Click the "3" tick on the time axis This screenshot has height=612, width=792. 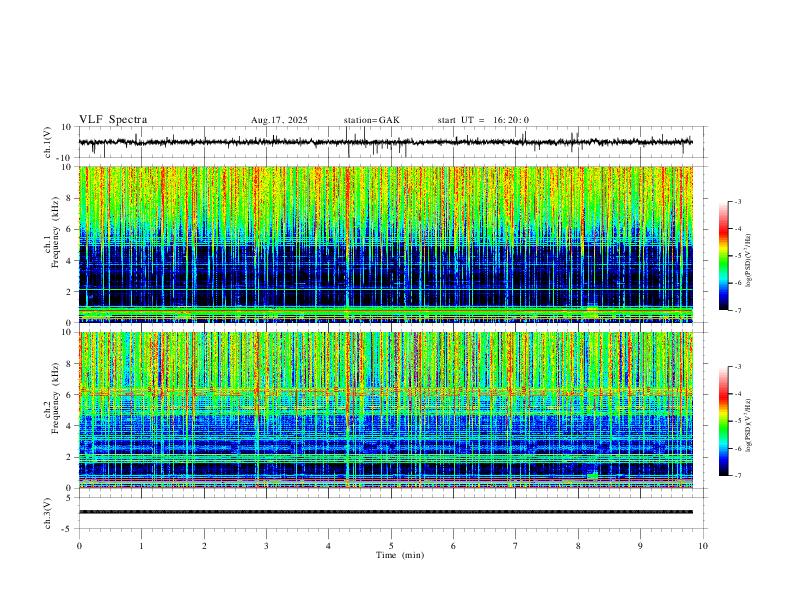pyautogui.click(x=266, y=546)
